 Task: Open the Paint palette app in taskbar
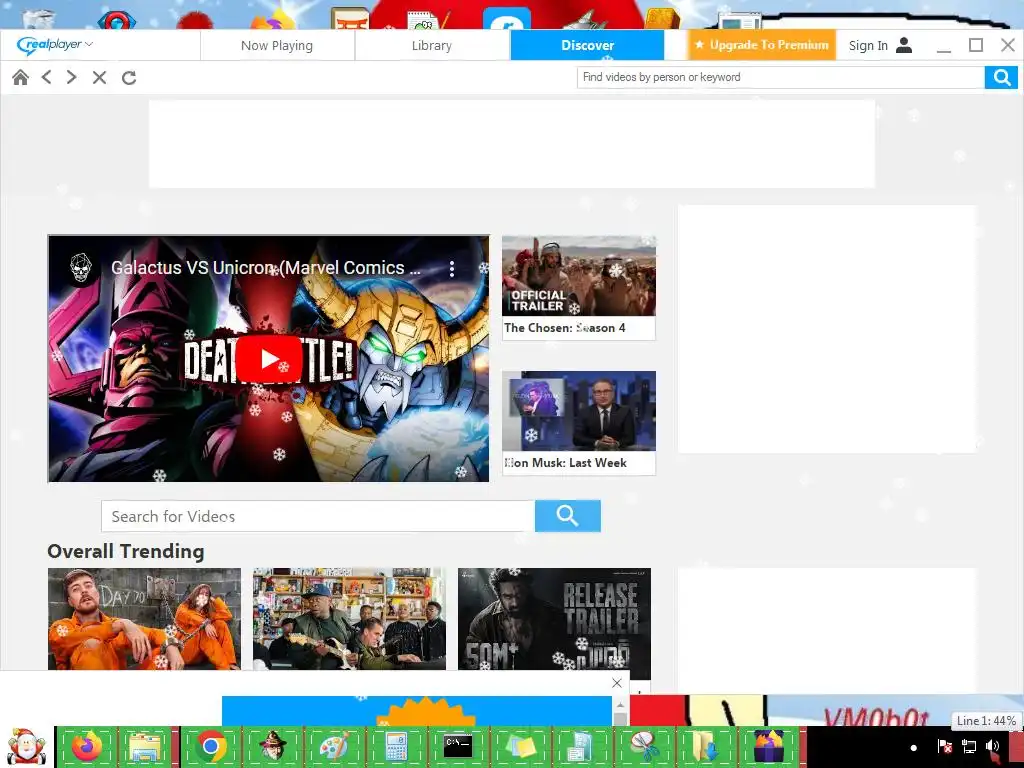click(334, 746)
